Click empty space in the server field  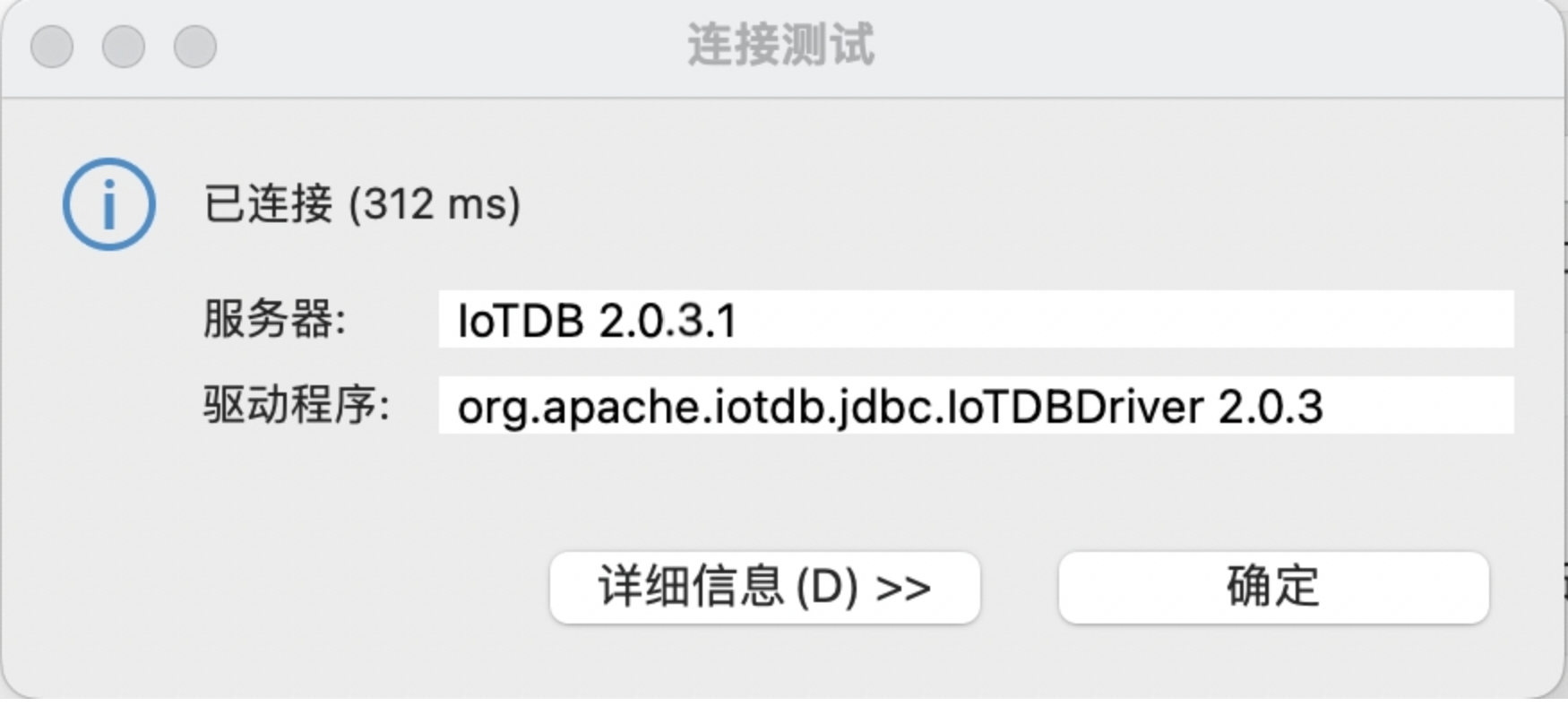(x=1120, y=320)
